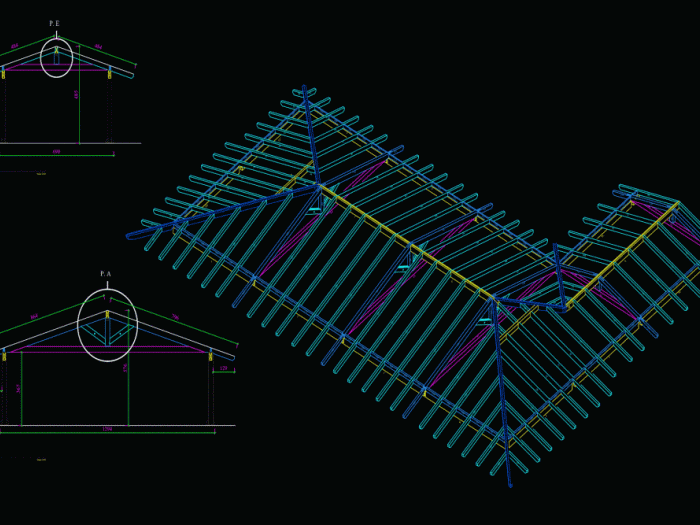The image size is (700, 525).
Task: Click the right slope dimension in P. A section
Action: [x=176, y=318]
